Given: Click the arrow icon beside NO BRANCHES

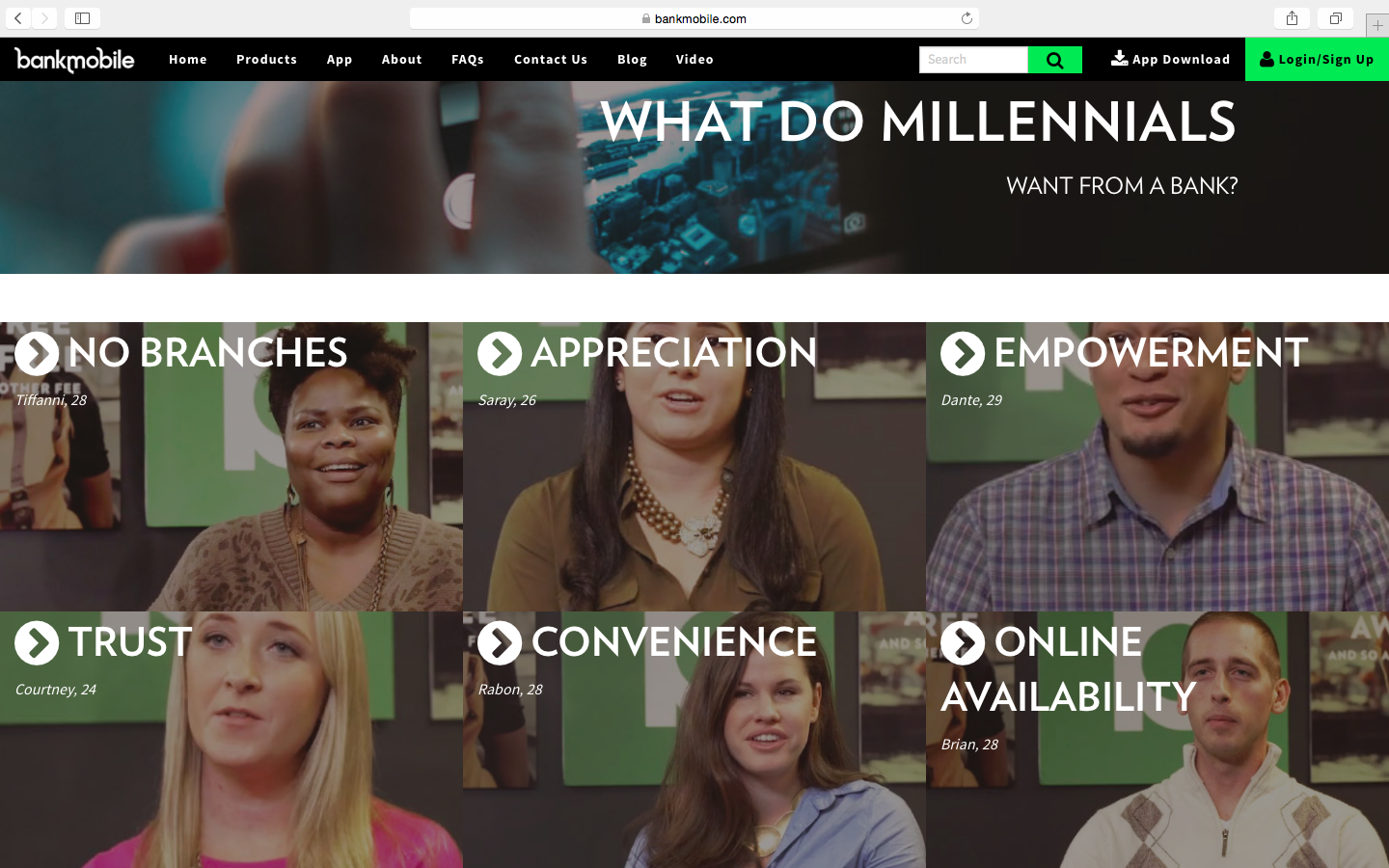Looking at the screenshot, I should pyautogui.click(x=37, y=354).
